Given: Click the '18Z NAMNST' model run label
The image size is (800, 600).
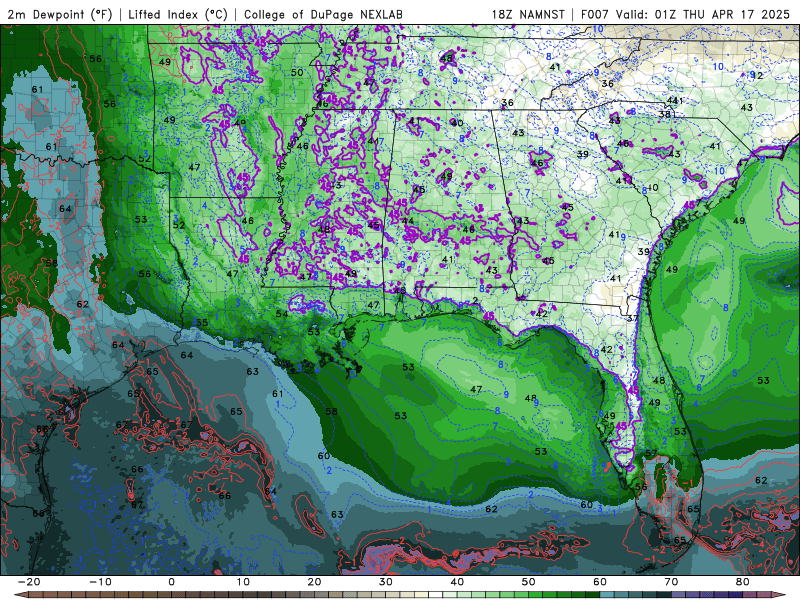Looking at the screenshot, I should 528,14.
